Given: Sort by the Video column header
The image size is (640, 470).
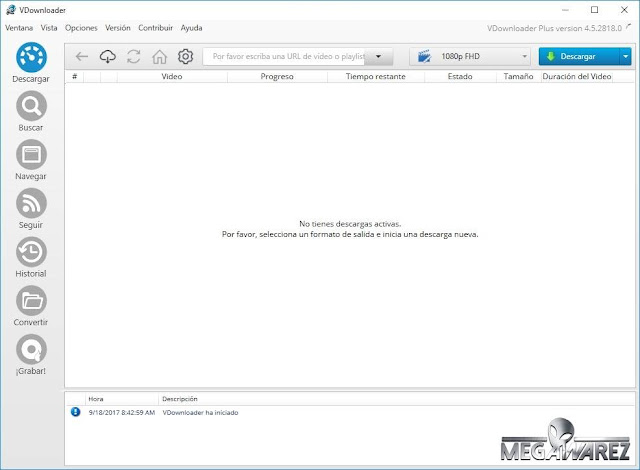Looking at the screenshot, I should (x=172, y=76).
